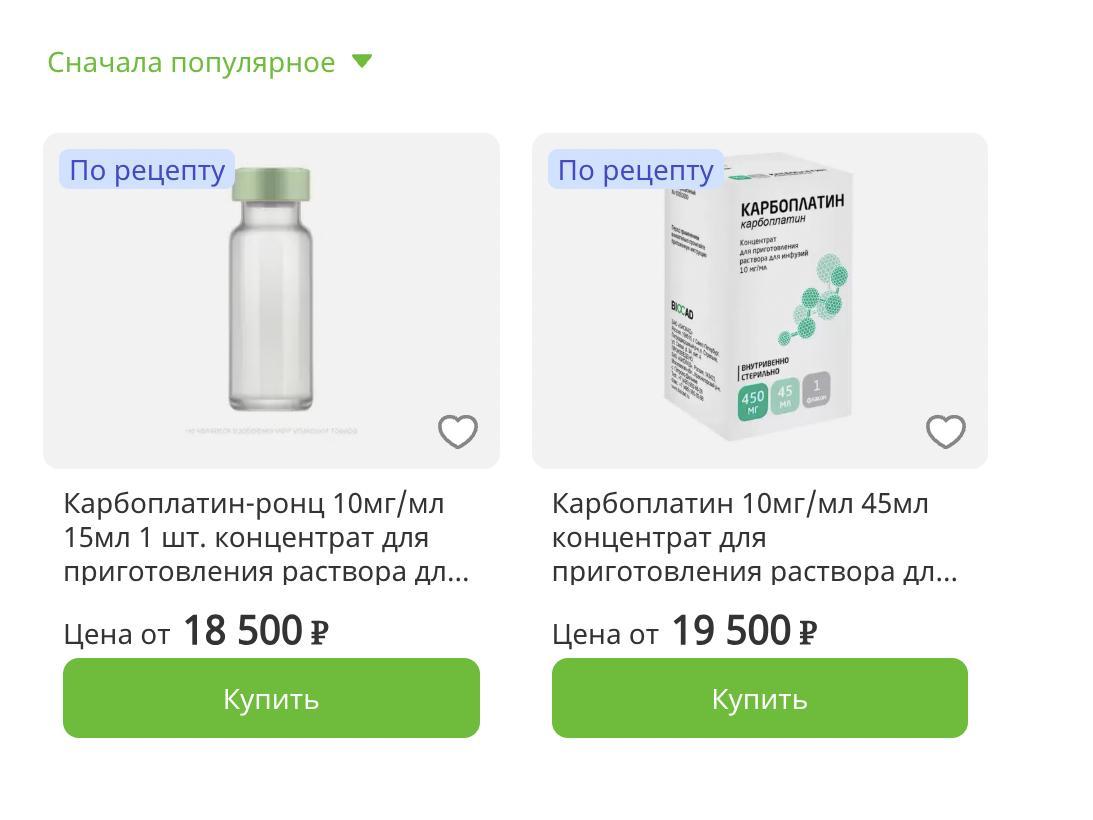Open the Карбоплатин box product image
1093x820 pixels.
pyautogui.click(x=760, y=300)
